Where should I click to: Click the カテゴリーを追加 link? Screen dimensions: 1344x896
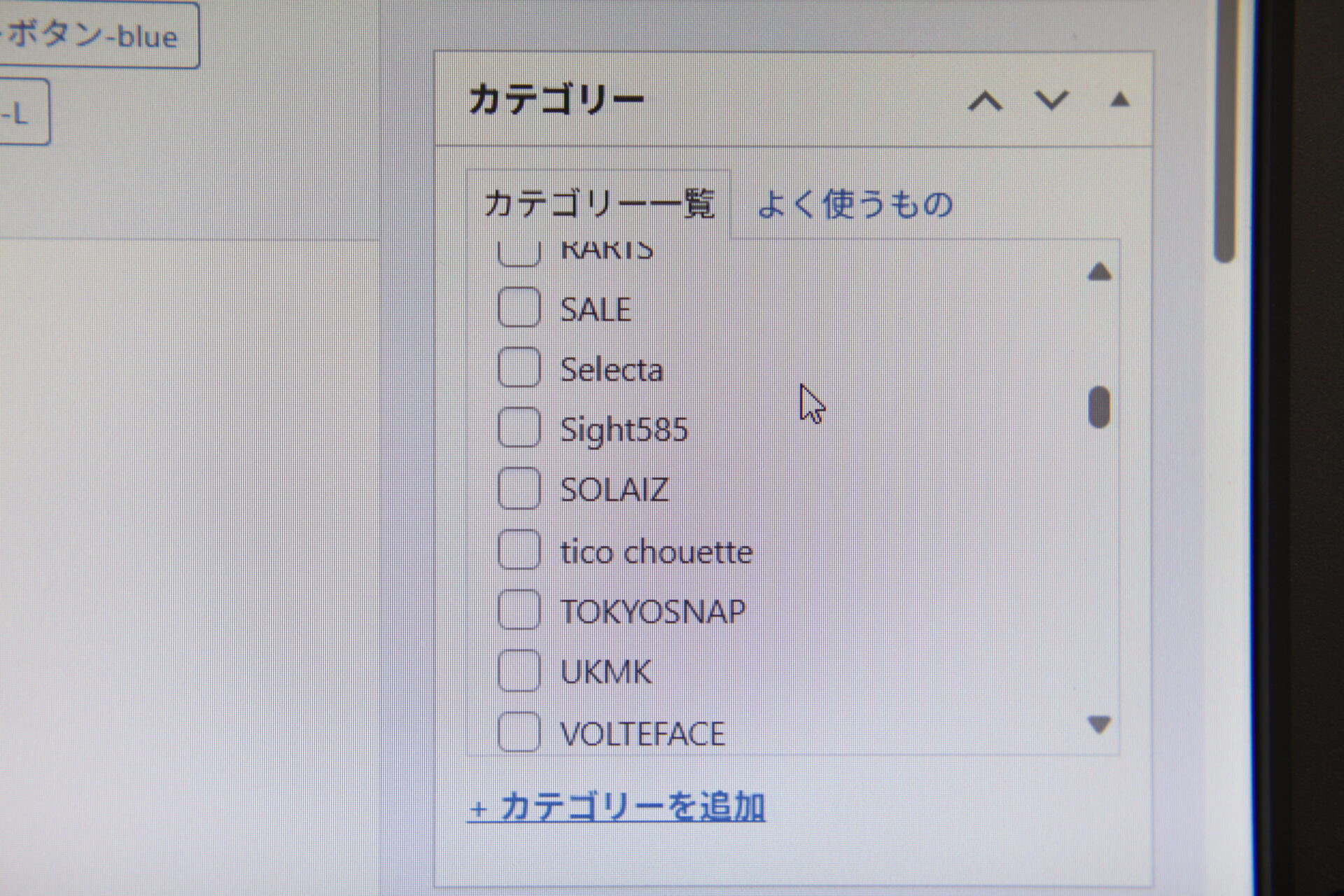616,807
